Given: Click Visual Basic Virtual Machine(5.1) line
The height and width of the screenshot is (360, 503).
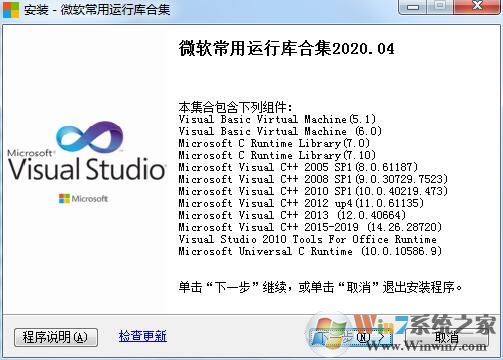Looking at the screenshot, I should 277,119.
